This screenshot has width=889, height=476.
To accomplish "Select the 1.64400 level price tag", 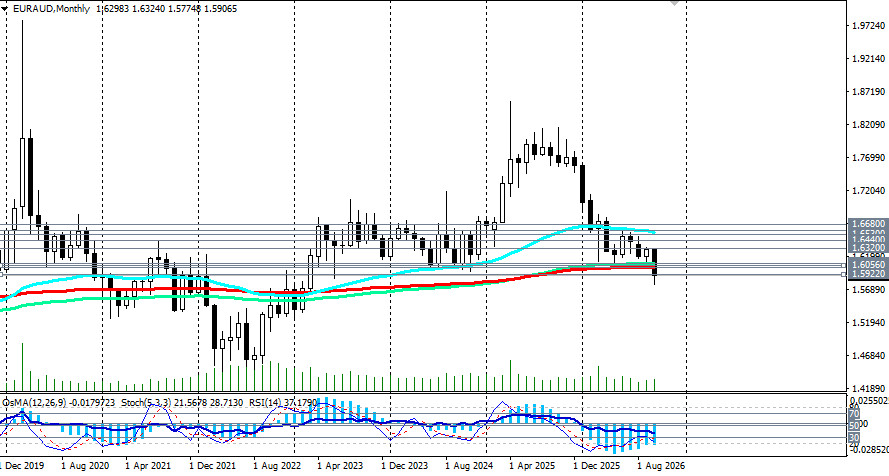I will point(867,240).
